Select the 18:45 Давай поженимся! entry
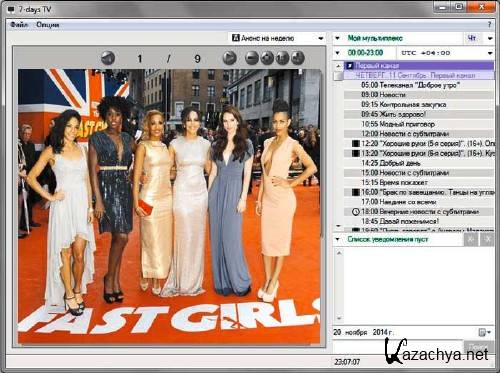 pos(419,221)
